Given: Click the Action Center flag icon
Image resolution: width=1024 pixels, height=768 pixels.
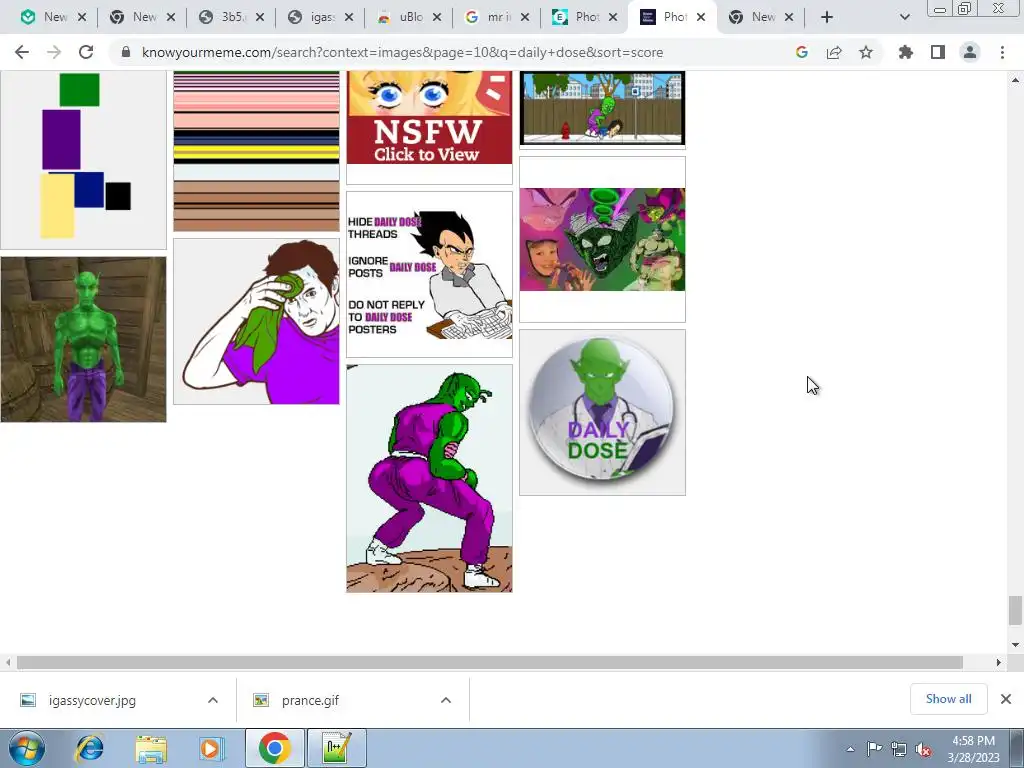Looking at the screenshot, I should [x=874, y=749].
